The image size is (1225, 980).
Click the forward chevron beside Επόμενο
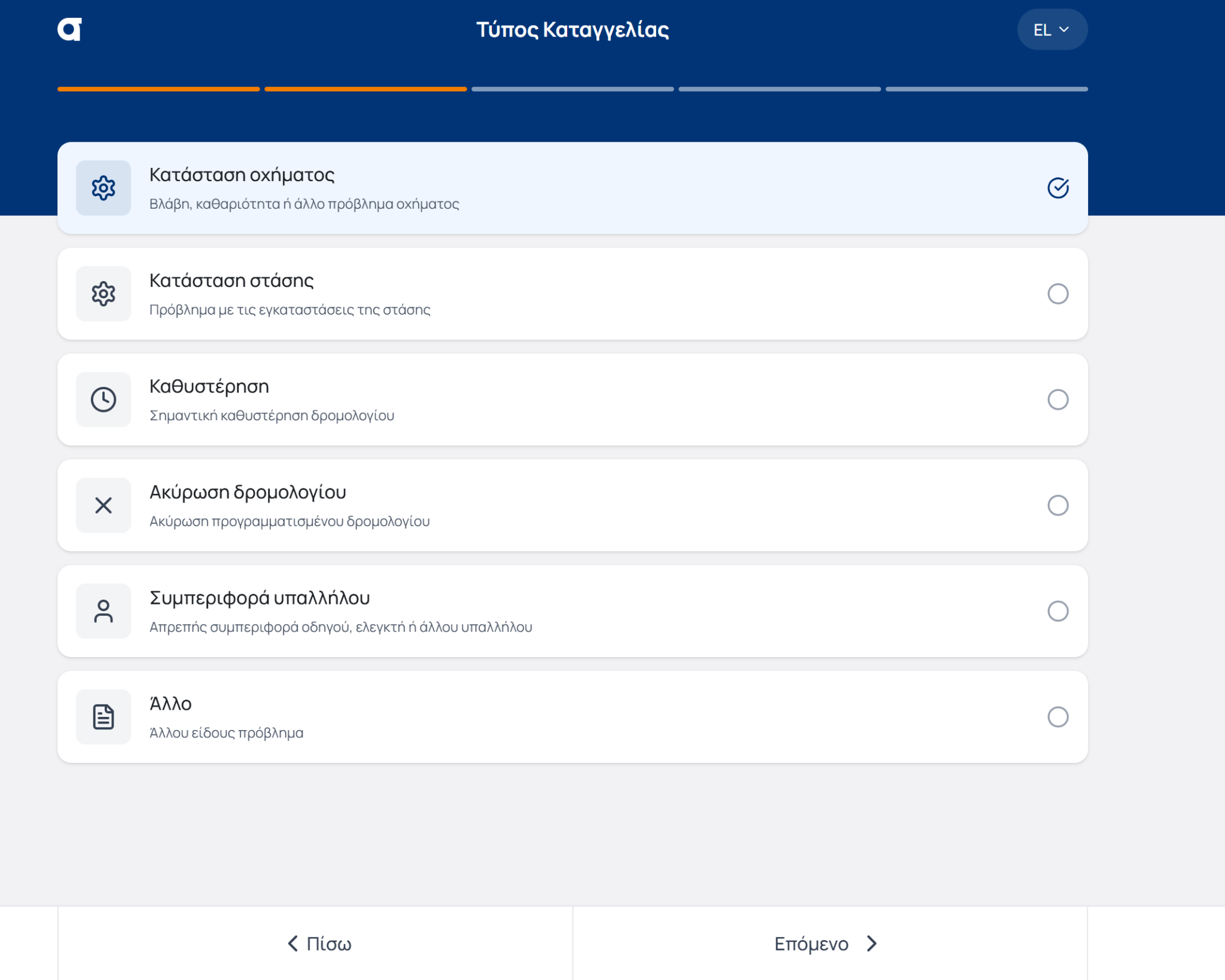[872, 944]
